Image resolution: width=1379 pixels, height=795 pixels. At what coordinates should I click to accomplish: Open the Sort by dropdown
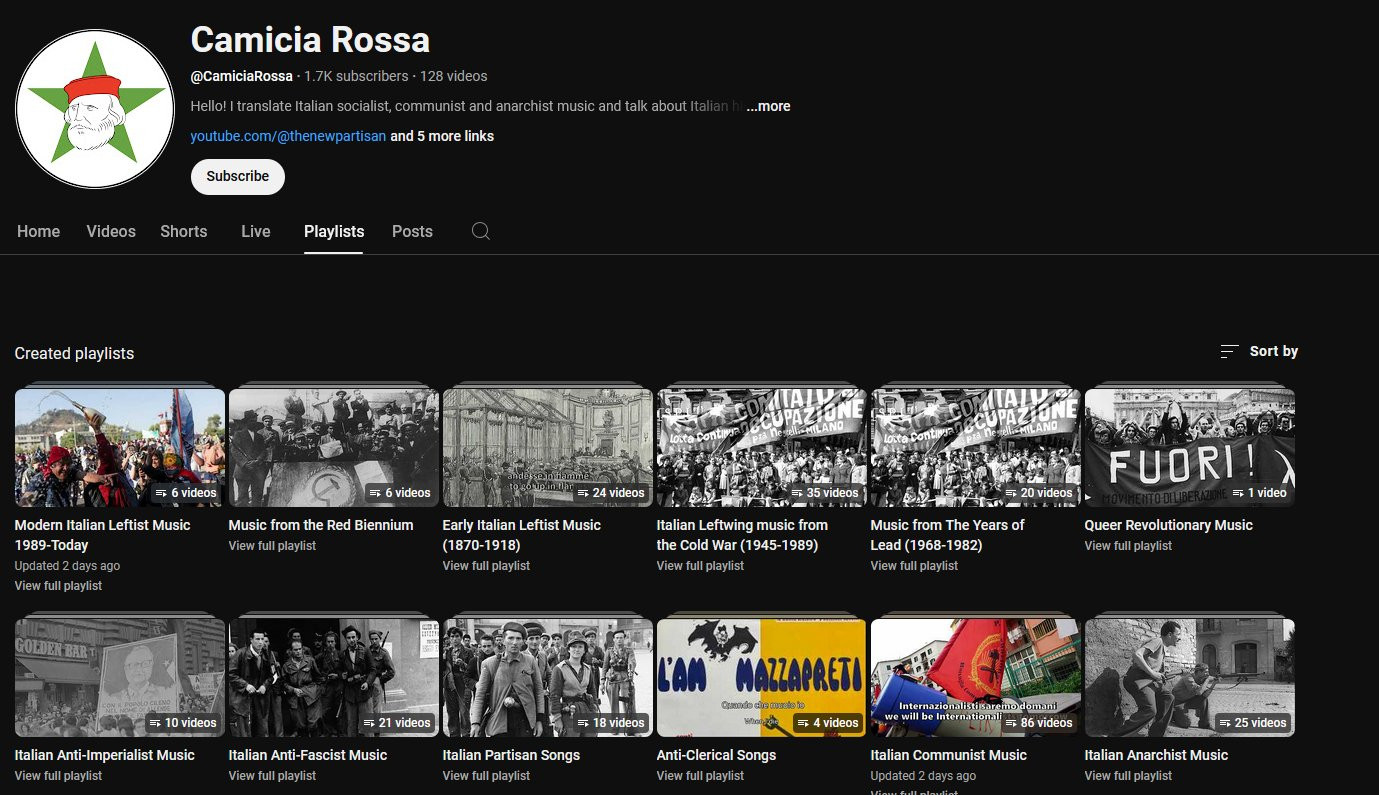1259,351
